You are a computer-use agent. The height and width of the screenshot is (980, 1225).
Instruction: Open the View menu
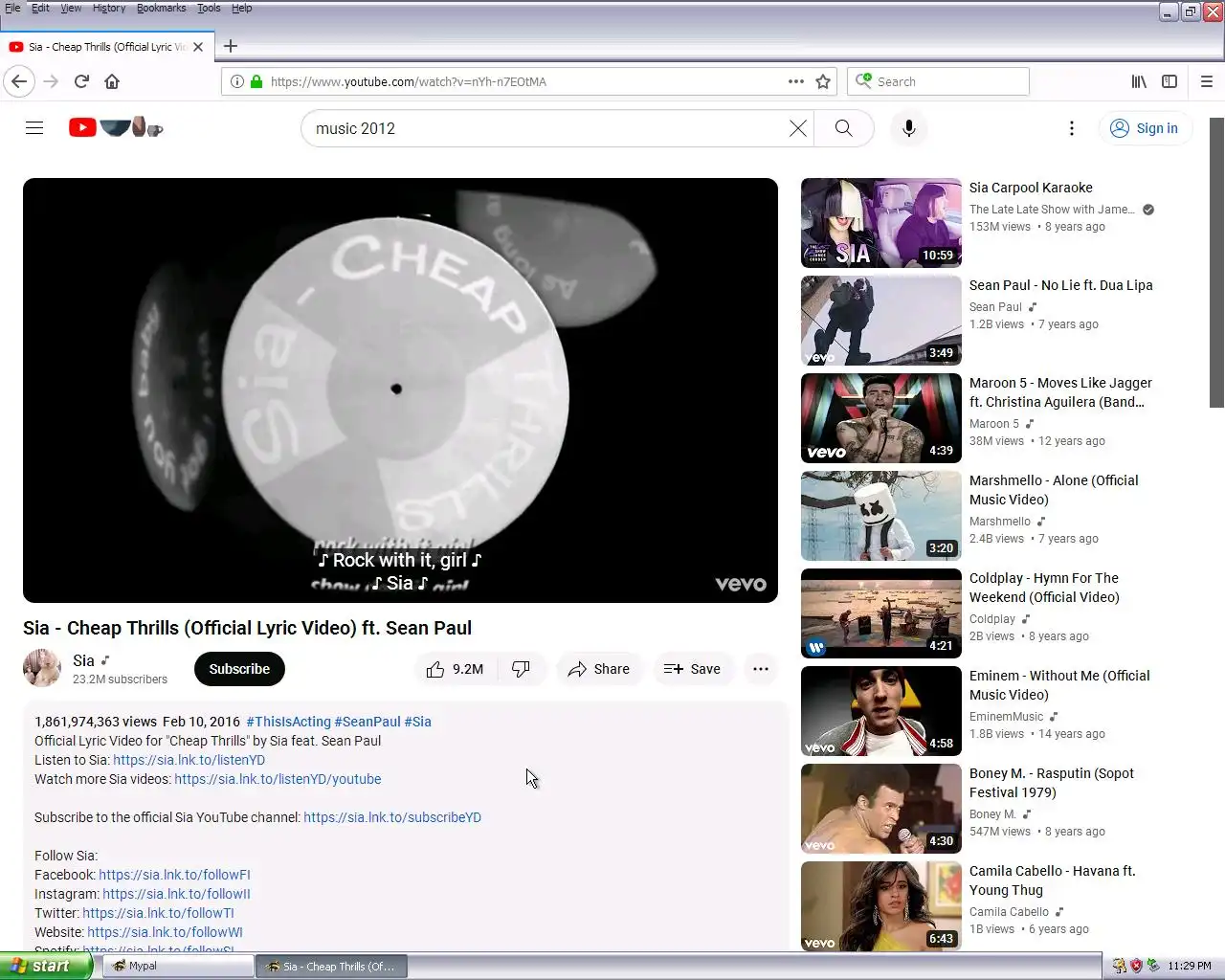(71, 8)
